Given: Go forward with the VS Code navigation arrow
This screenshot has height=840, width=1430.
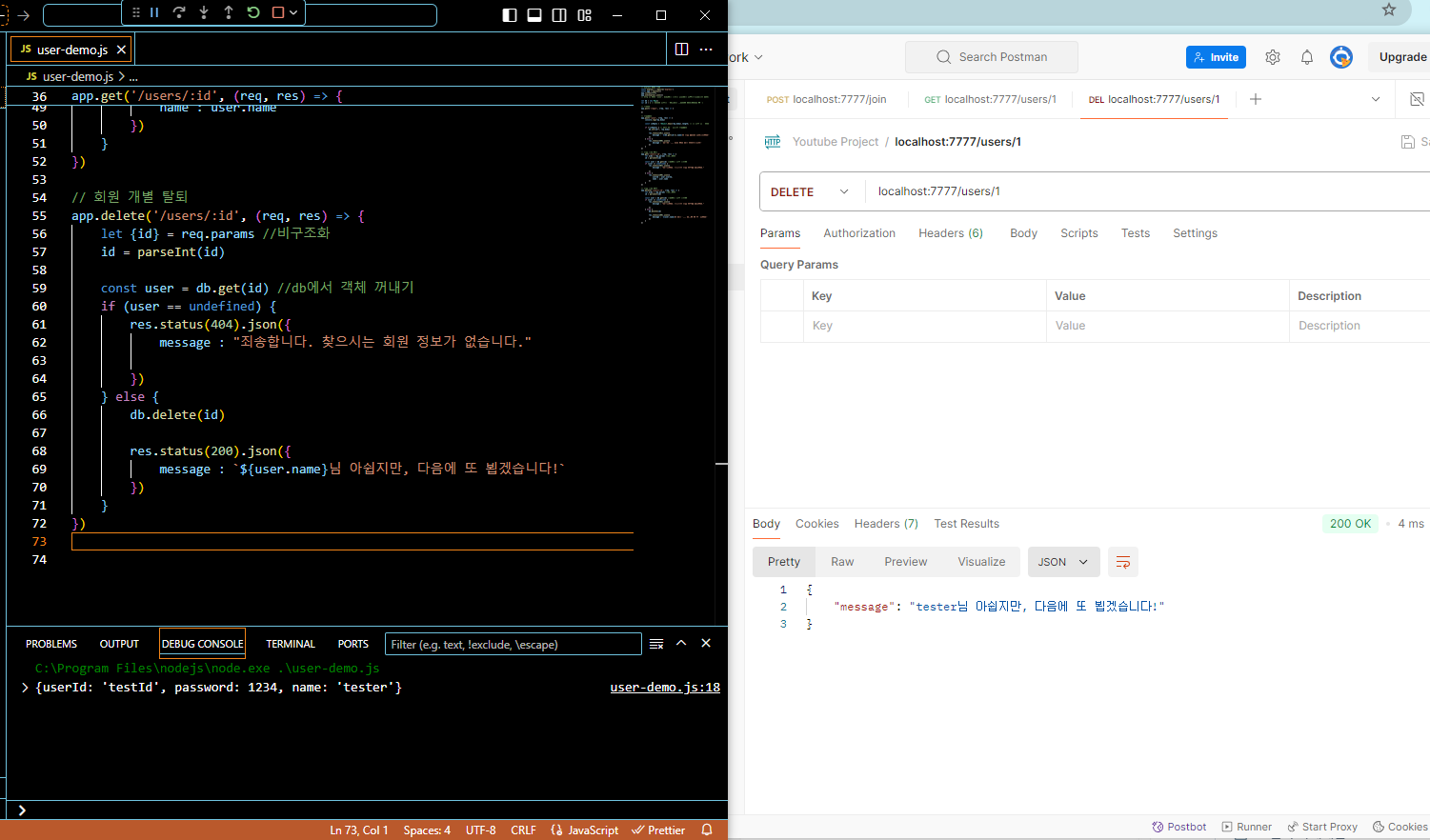Looking at the screenshot, I should pos(24,15).
